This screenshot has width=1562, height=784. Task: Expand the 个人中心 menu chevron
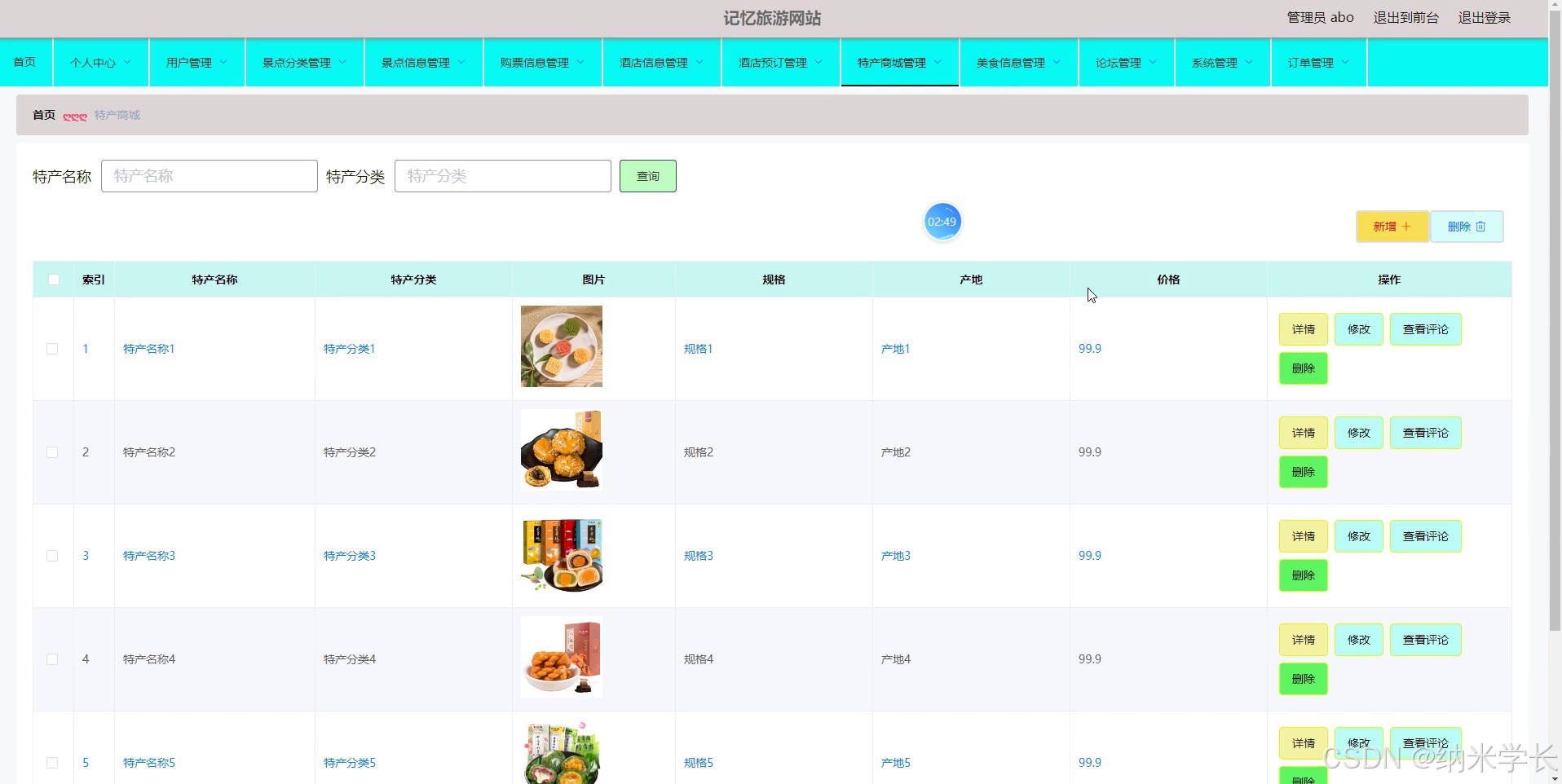click(x=127, y=62)
